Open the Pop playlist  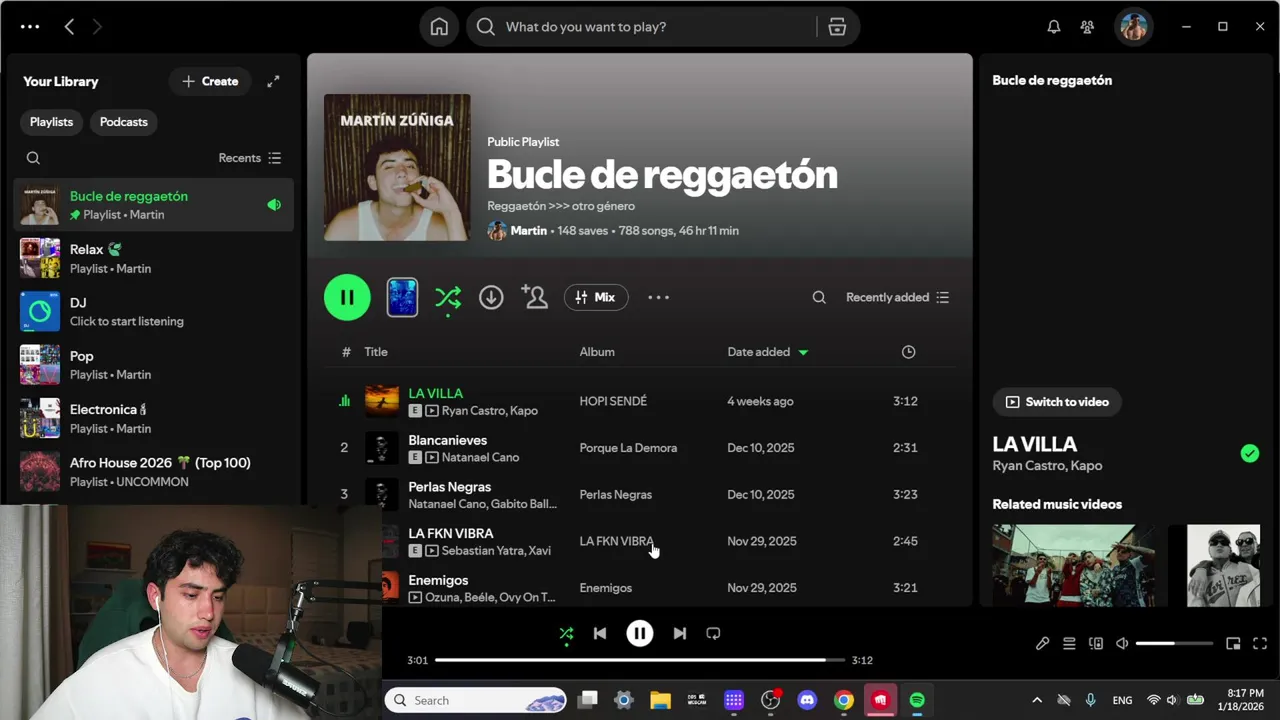(154, 365)
